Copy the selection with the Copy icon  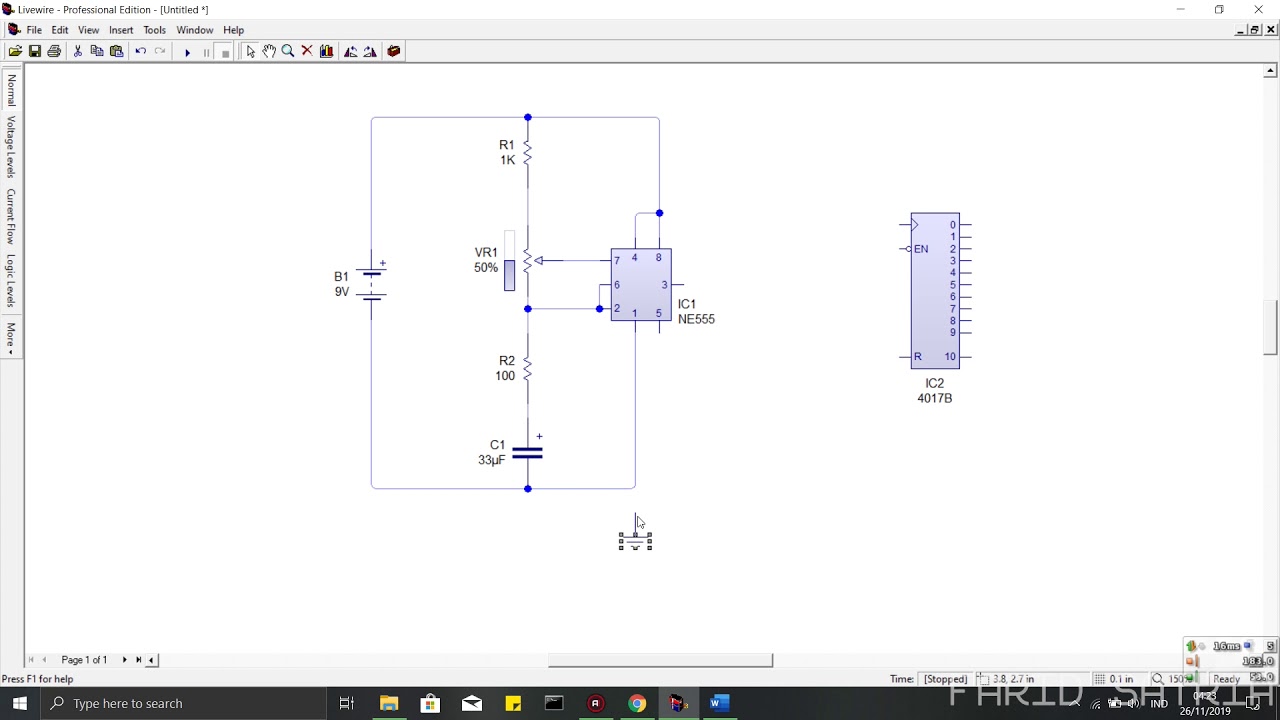(97, 51)
